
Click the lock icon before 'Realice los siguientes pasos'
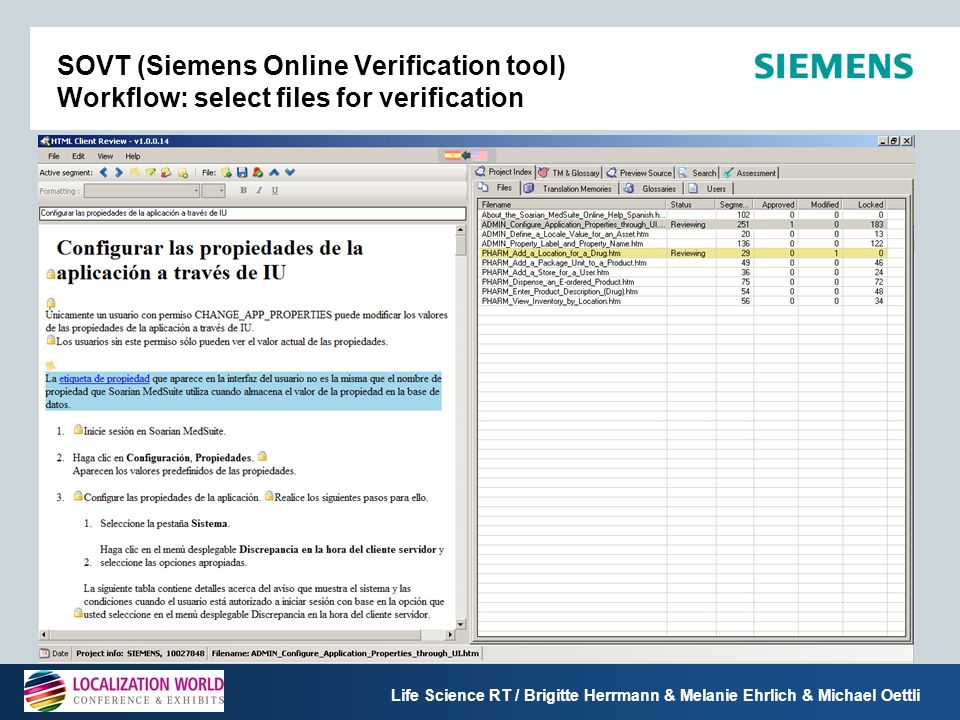pyautogui.click(x=269, y=496)
